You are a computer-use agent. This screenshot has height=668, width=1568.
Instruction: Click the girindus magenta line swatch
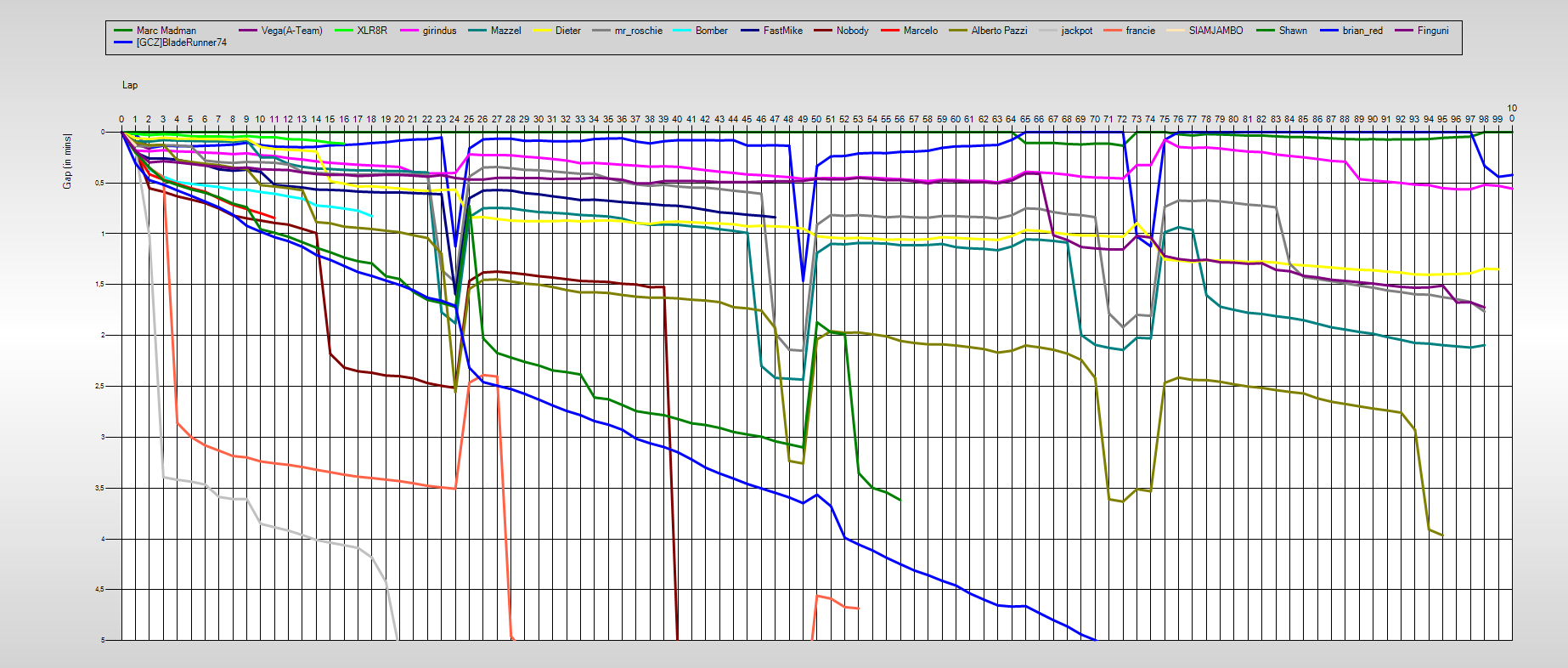click(409, 31)
